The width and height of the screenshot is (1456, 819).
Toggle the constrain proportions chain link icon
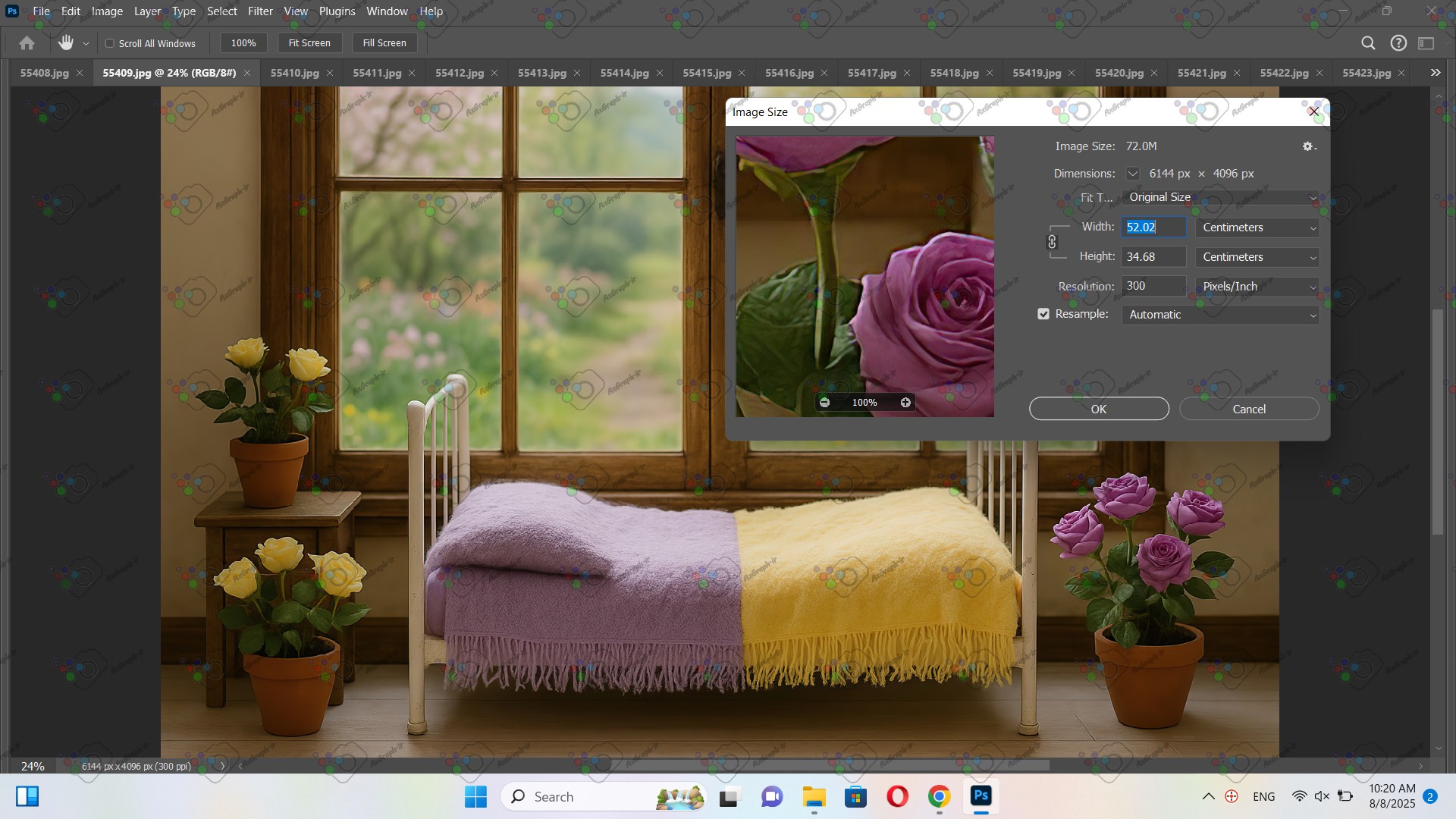point(1052,242)
